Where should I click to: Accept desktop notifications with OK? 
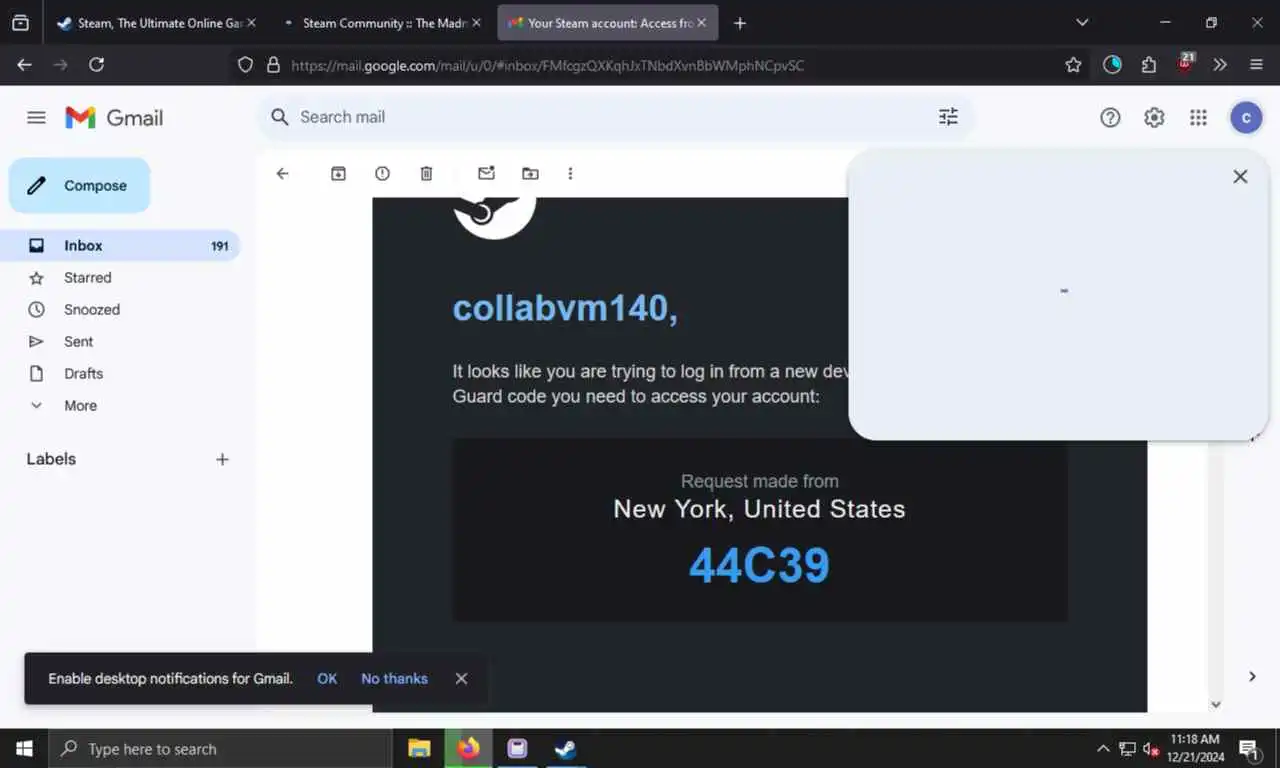[x=327, y=678]
